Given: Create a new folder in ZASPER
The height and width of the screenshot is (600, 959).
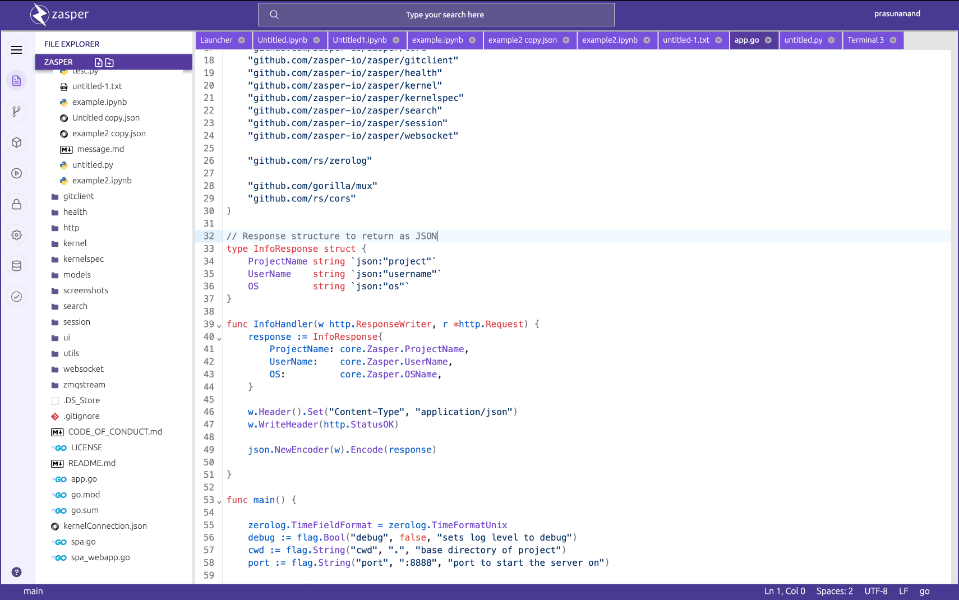Looking at the screenshot, I should pos(110,62).
